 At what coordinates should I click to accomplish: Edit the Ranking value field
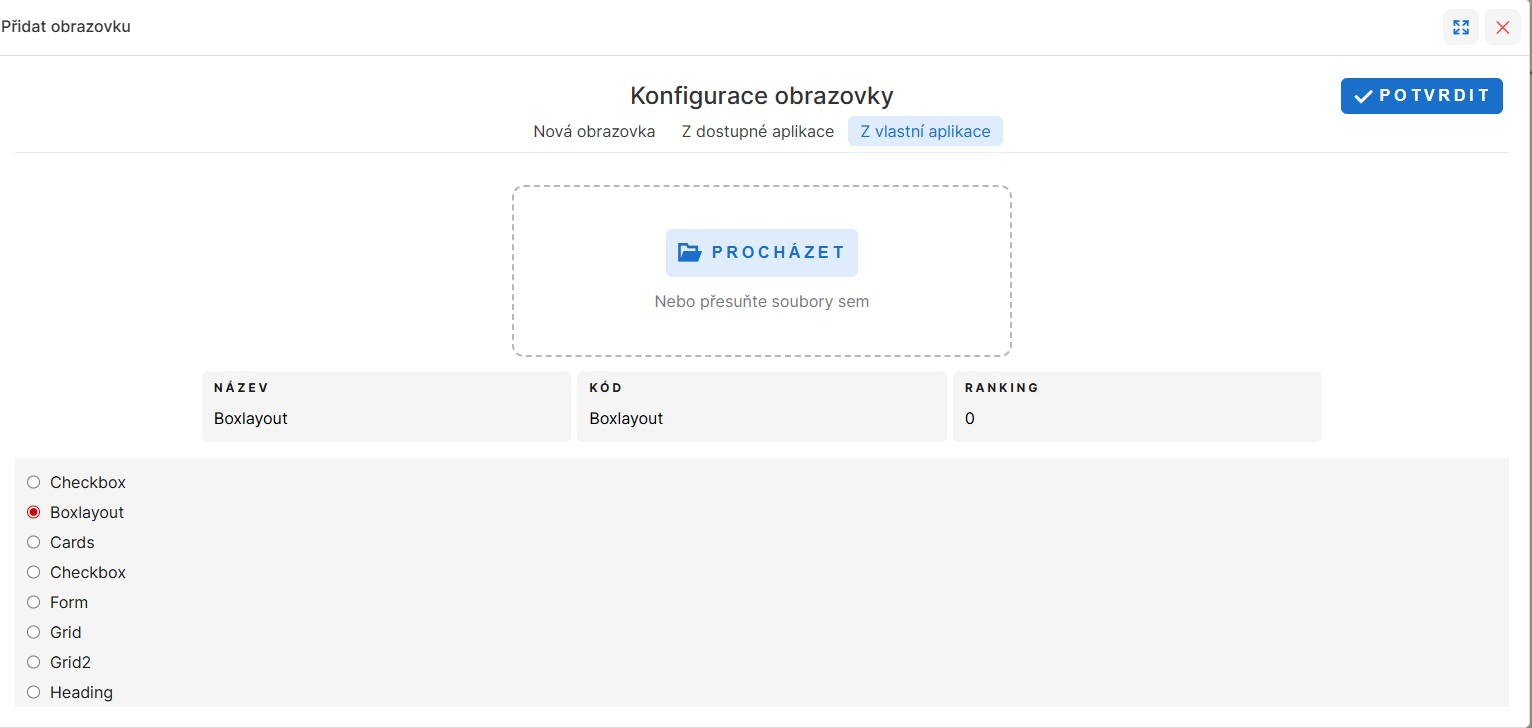tap(1136, 418)
